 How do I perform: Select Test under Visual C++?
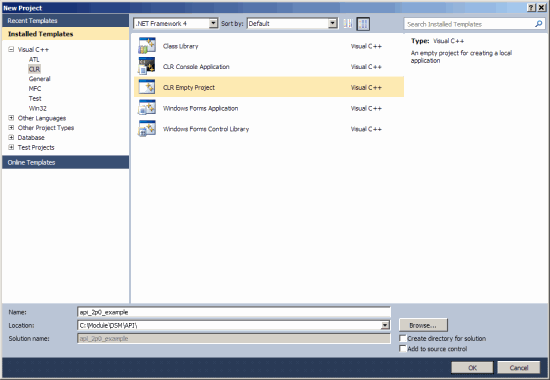pyautogui.click(x=35, y=99)
